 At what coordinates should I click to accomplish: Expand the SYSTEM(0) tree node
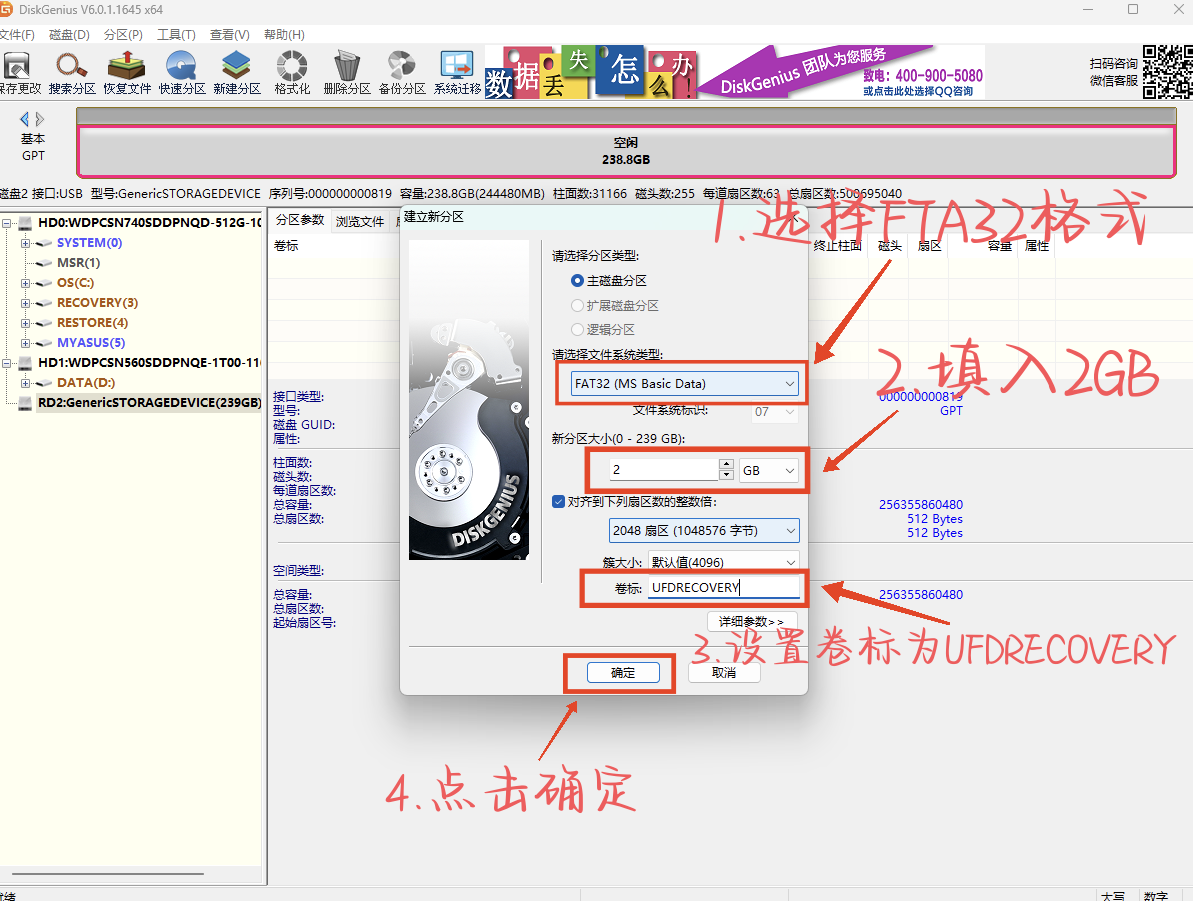pos(25,243)
